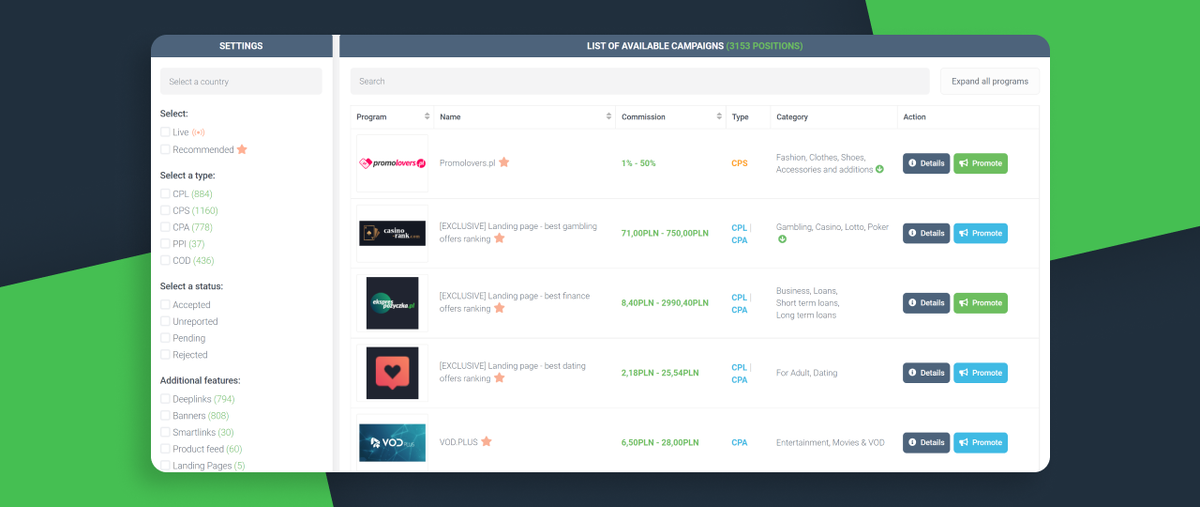Click Expand all programs button
The height and width of the screenshot is (507, 1200).
pyautogui.click(x=990, y=82)
